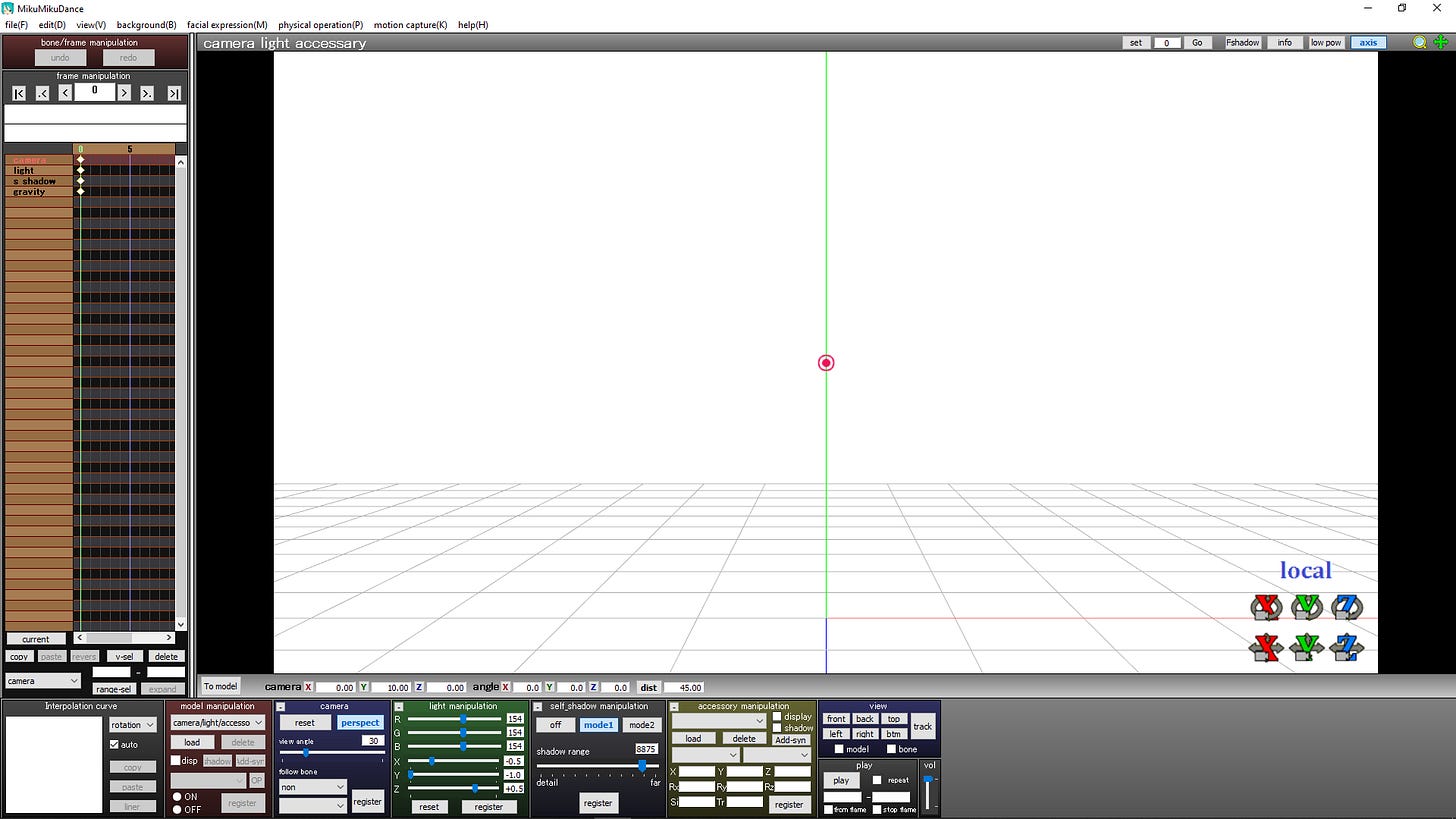
Task: Step forward one frame arrow
Action: coord(124,93)
